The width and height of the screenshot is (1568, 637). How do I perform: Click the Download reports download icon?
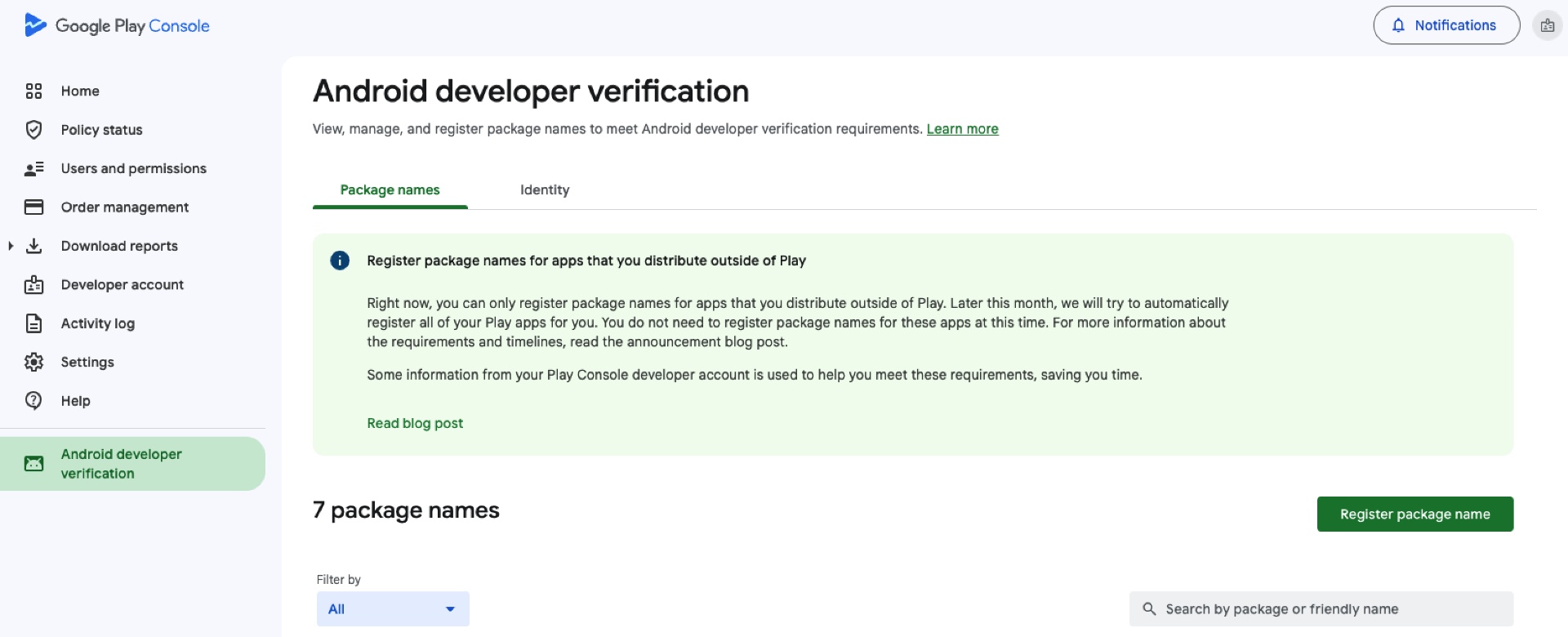point(33,246)
